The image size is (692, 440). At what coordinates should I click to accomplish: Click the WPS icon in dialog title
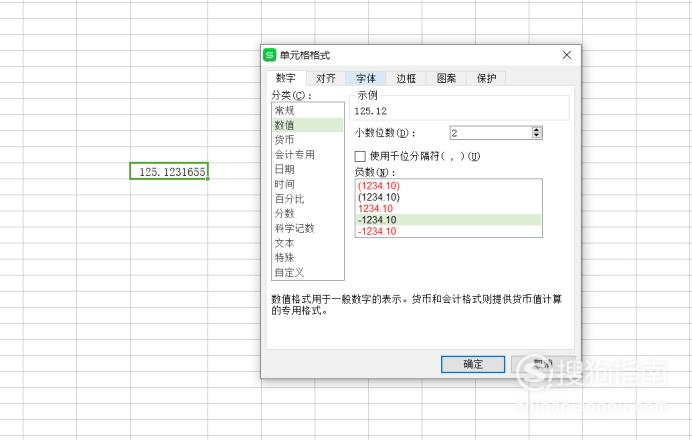[x=269, y=55]
